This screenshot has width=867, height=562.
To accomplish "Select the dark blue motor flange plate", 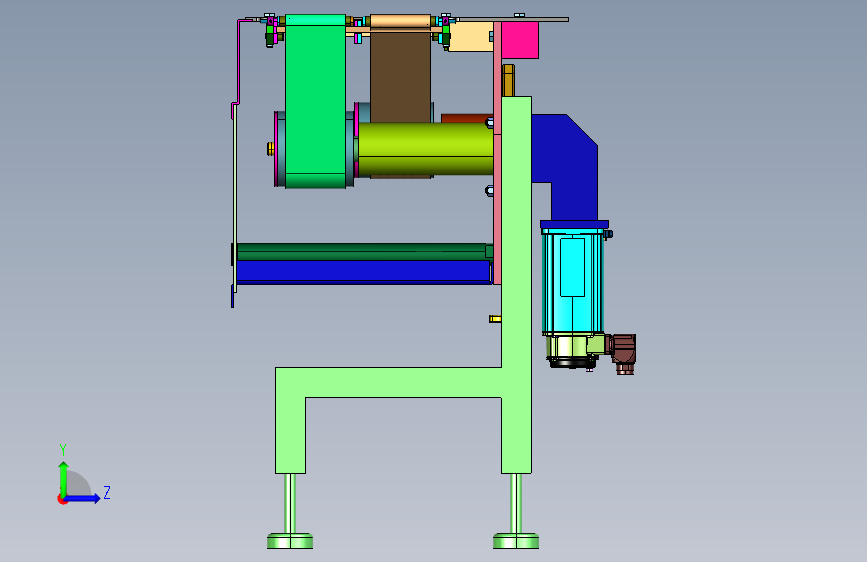I will (x=574, y=225).
